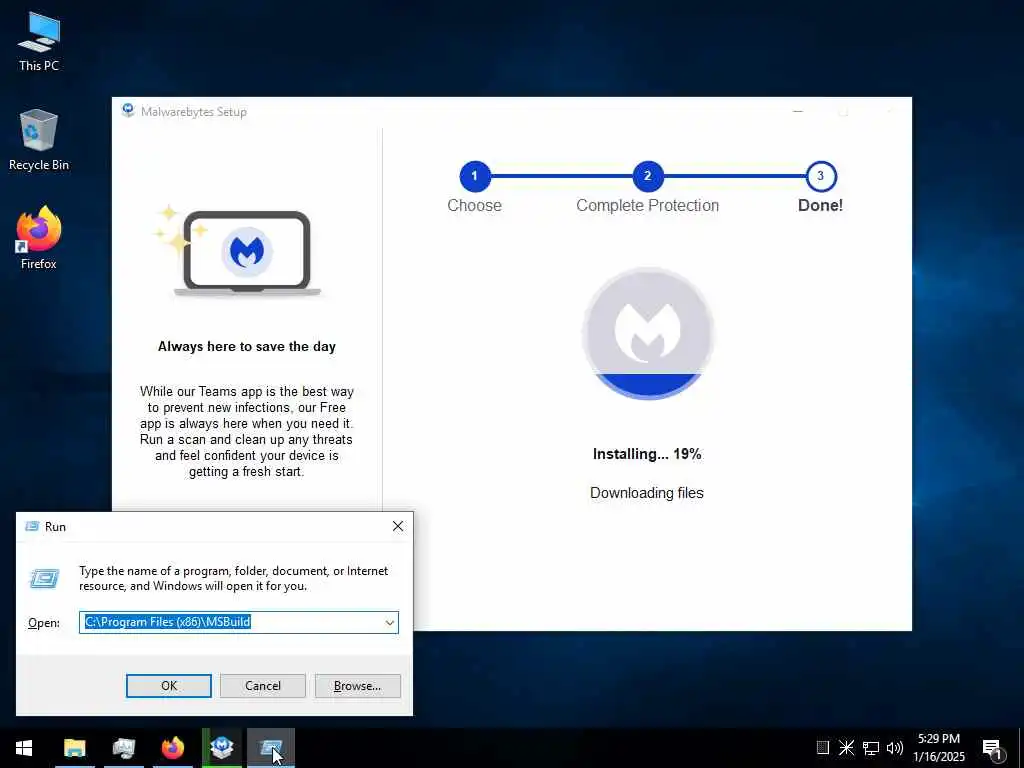Cancel the Run dialog
The width and height of the screenshot is (1024, 768).
[263, 686]
